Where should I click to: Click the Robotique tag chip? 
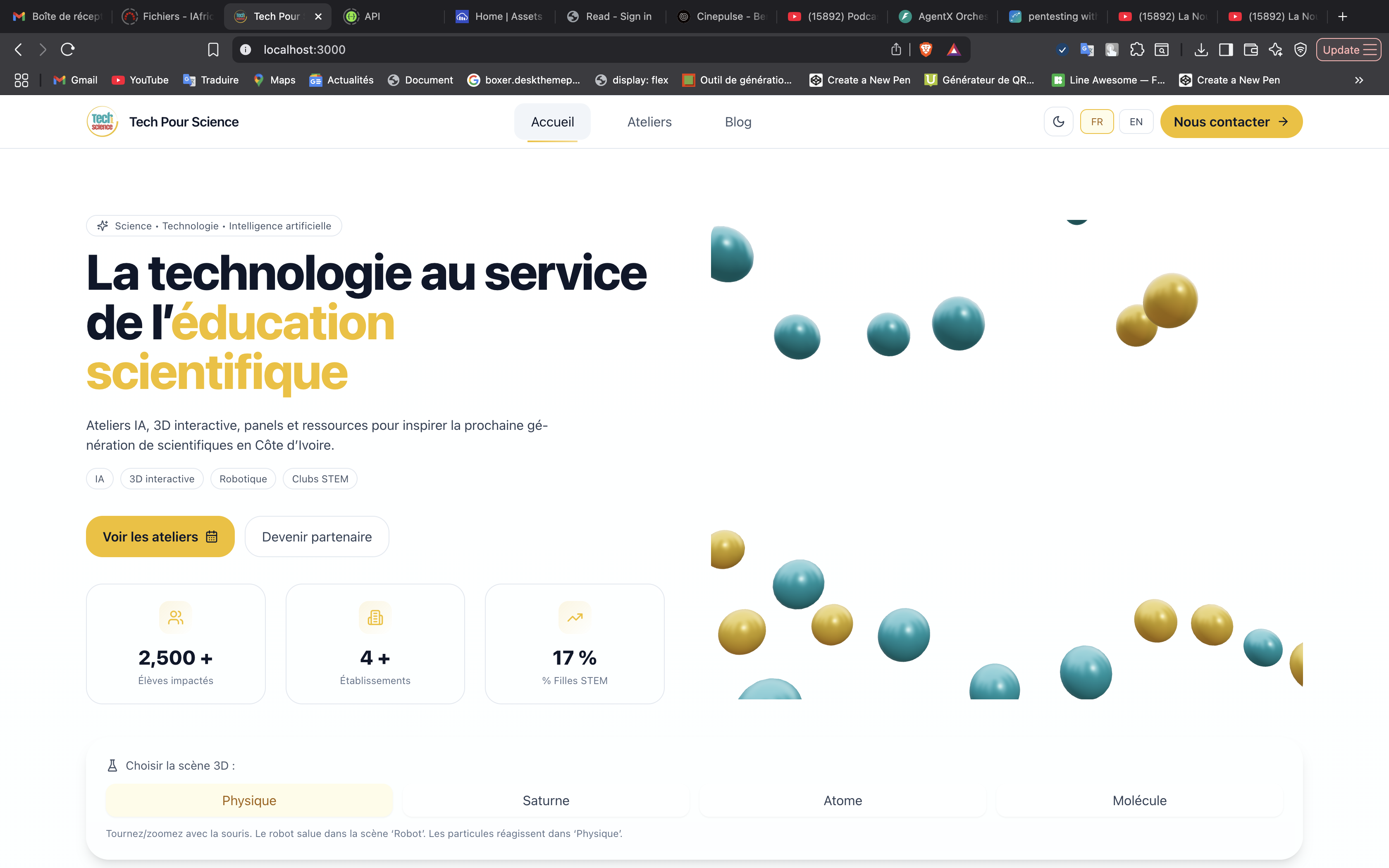[243, 479]
